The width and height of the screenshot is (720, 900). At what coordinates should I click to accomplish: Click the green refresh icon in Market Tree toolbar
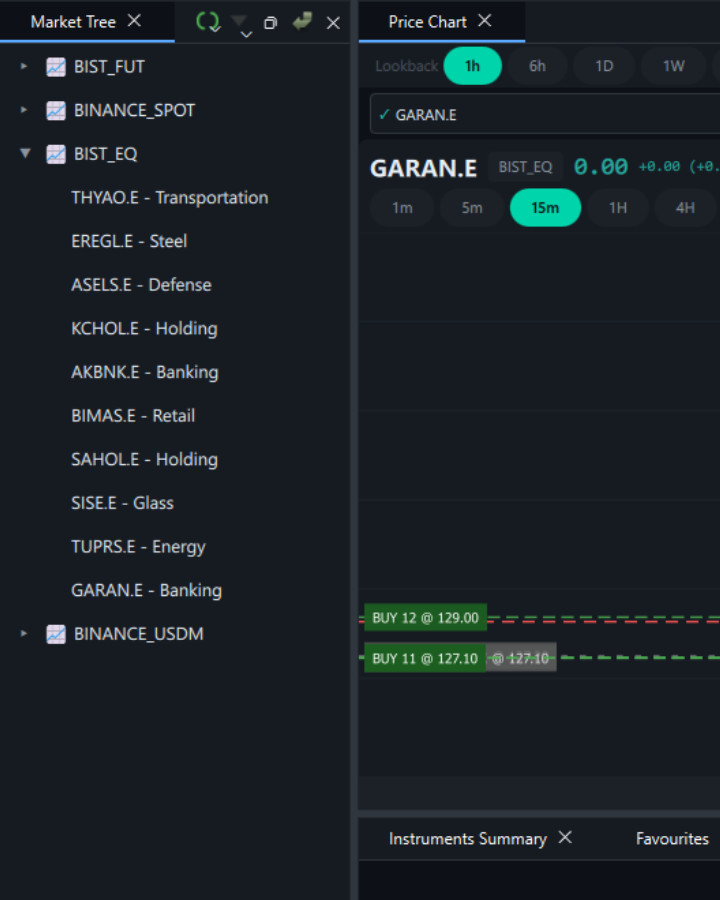click(208, 22)
